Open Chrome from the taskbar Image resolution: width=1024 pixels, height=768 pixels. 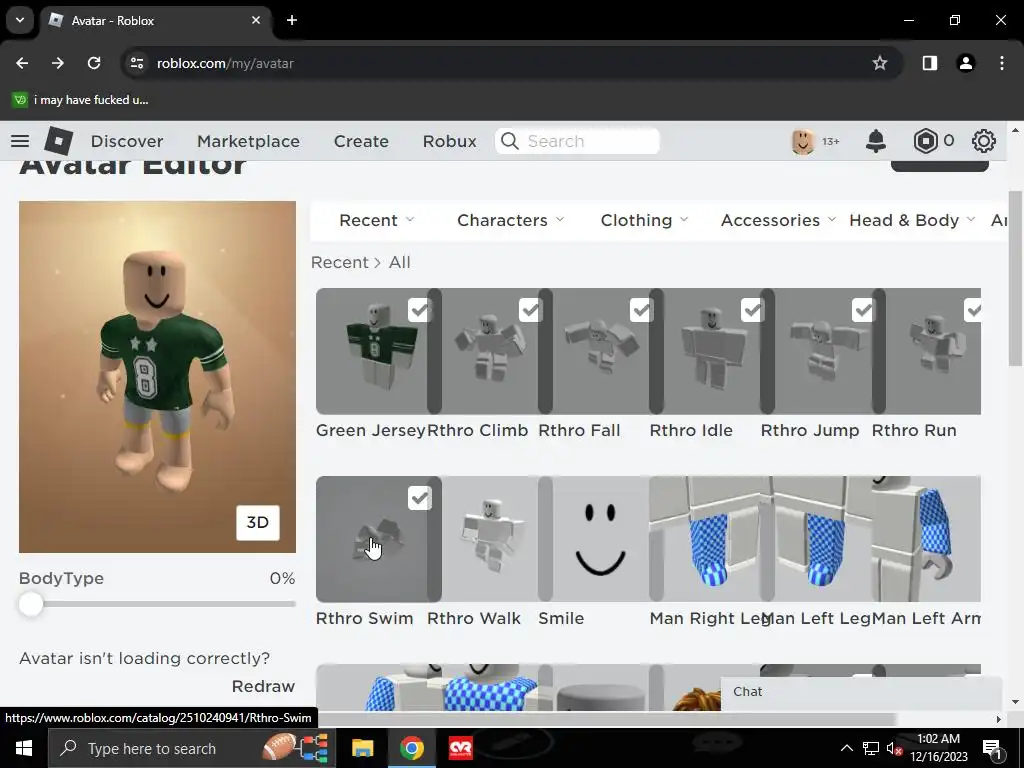pos(412,748)
